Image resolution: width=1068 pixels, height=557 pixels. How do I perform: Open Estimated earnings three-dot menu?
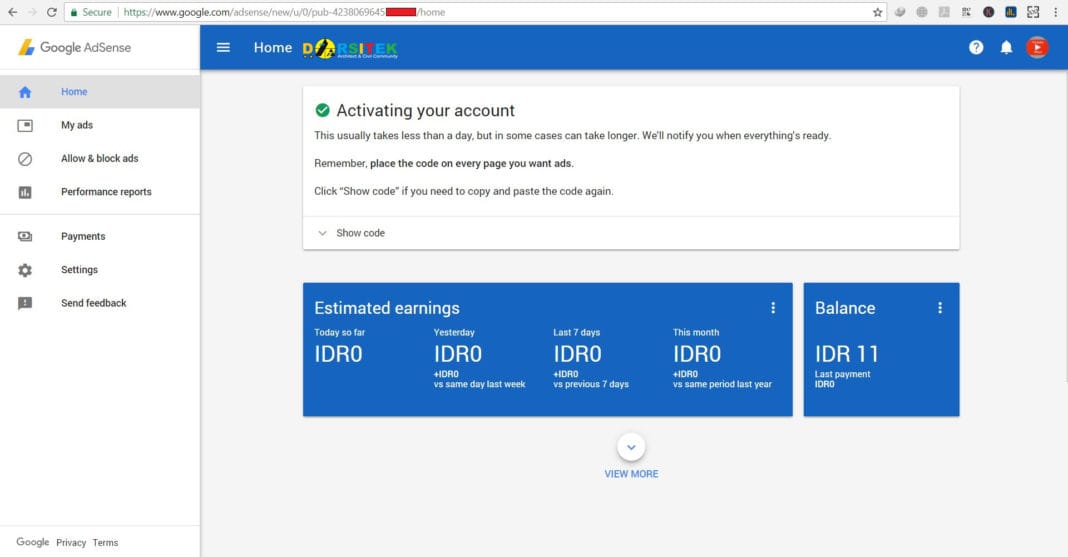(x=773, y=308)
